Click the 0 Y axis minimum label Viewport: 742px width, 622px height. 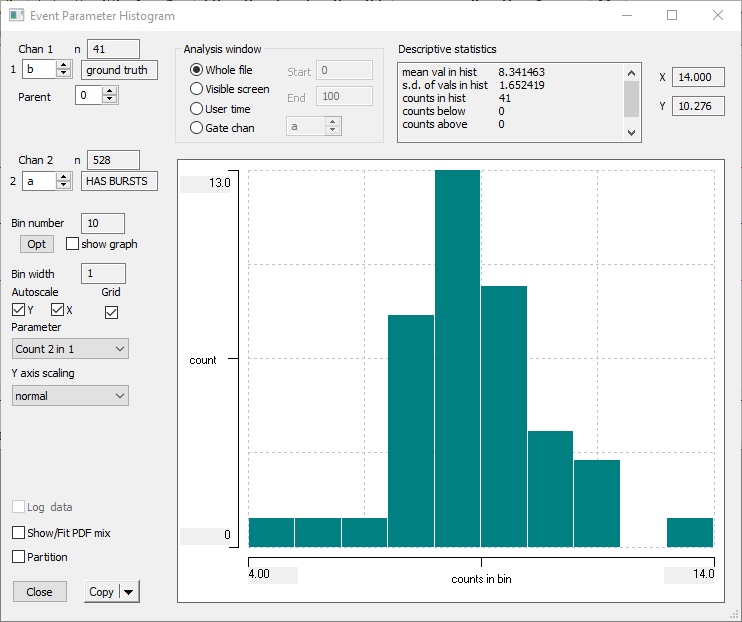coord(227,535)
